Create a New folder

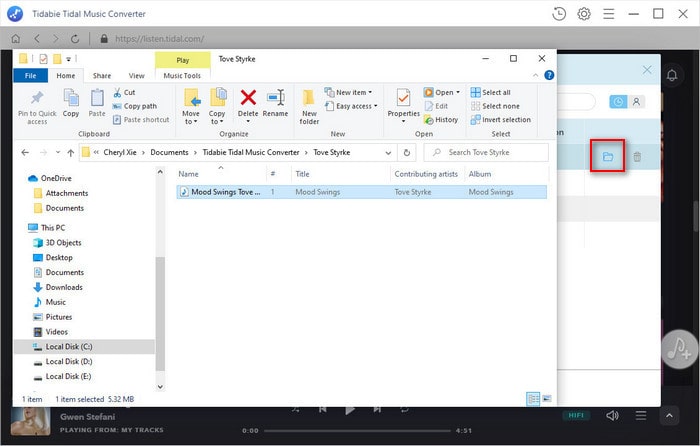309,107
